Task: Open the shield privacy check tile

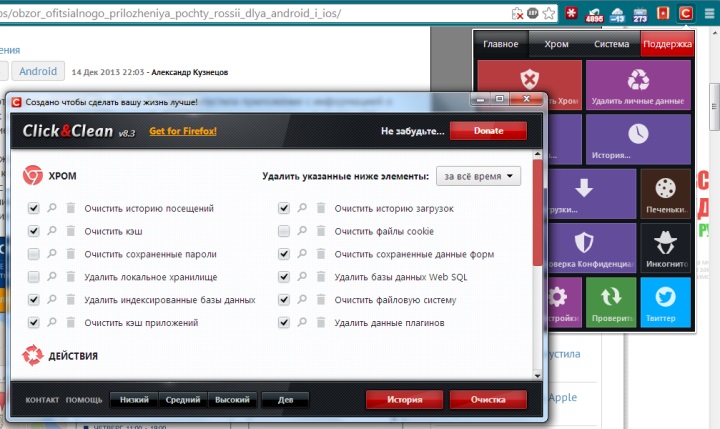Action: tap(592, 248)
